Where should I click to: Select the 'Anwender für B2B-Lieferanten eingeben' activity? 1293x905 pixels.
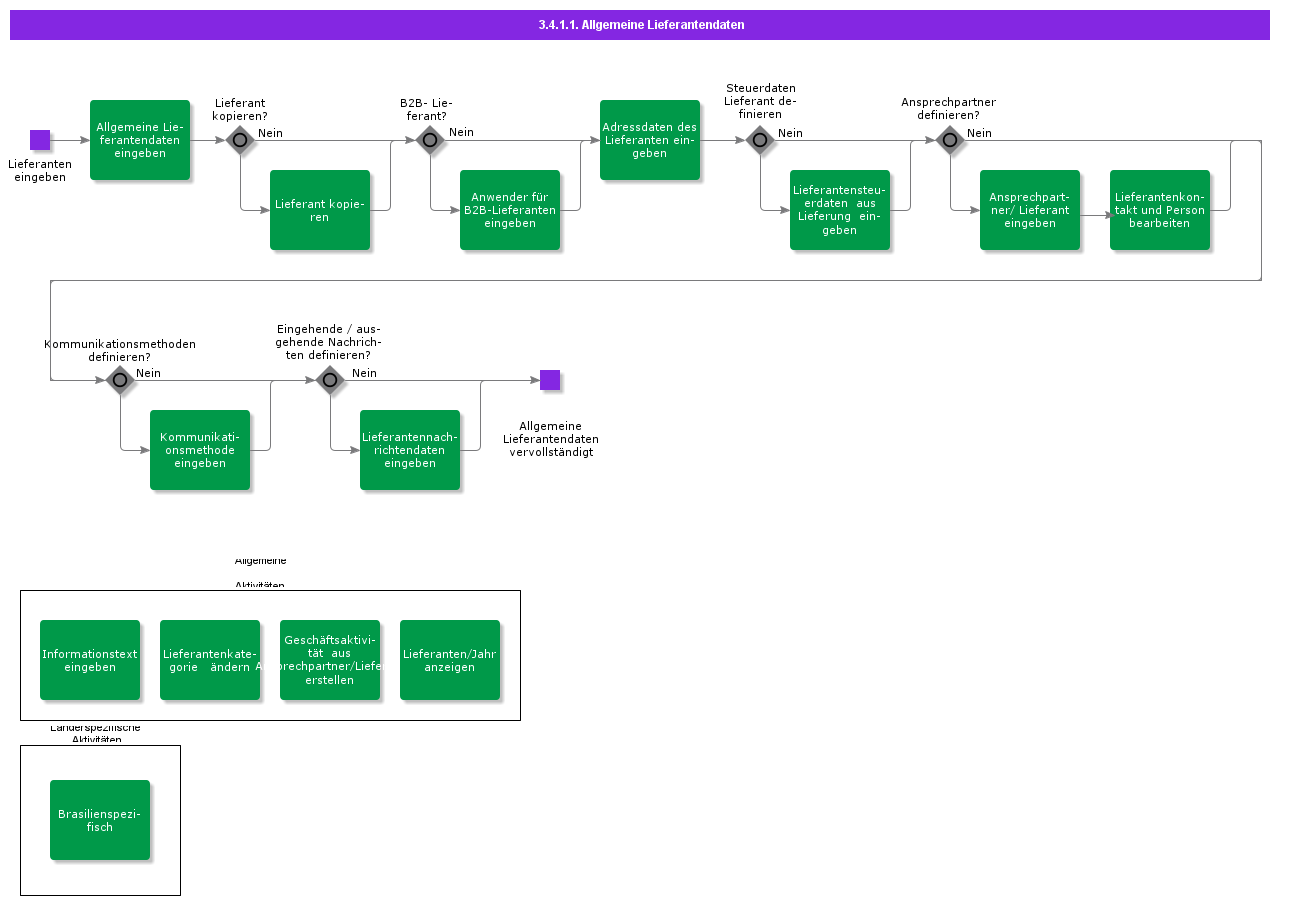510,210
